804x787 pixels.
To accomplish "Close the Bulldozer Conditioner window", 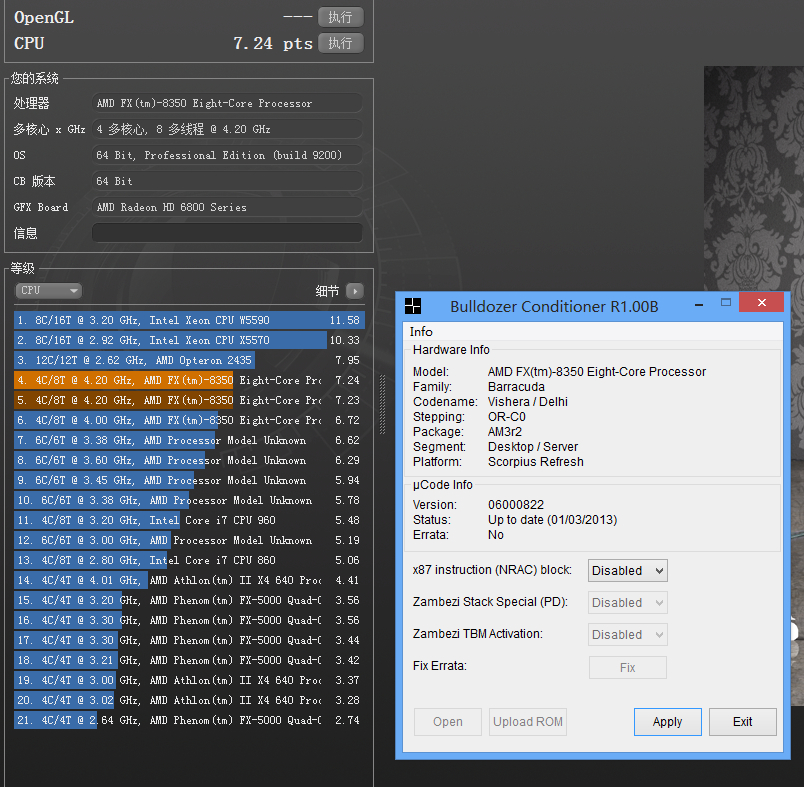I will pos(761,302).
